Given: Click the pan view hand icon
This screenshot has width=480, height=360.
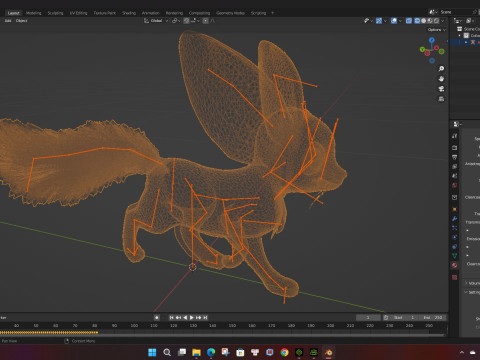Looking at the screenshot, I should click(x=441, y=79).
